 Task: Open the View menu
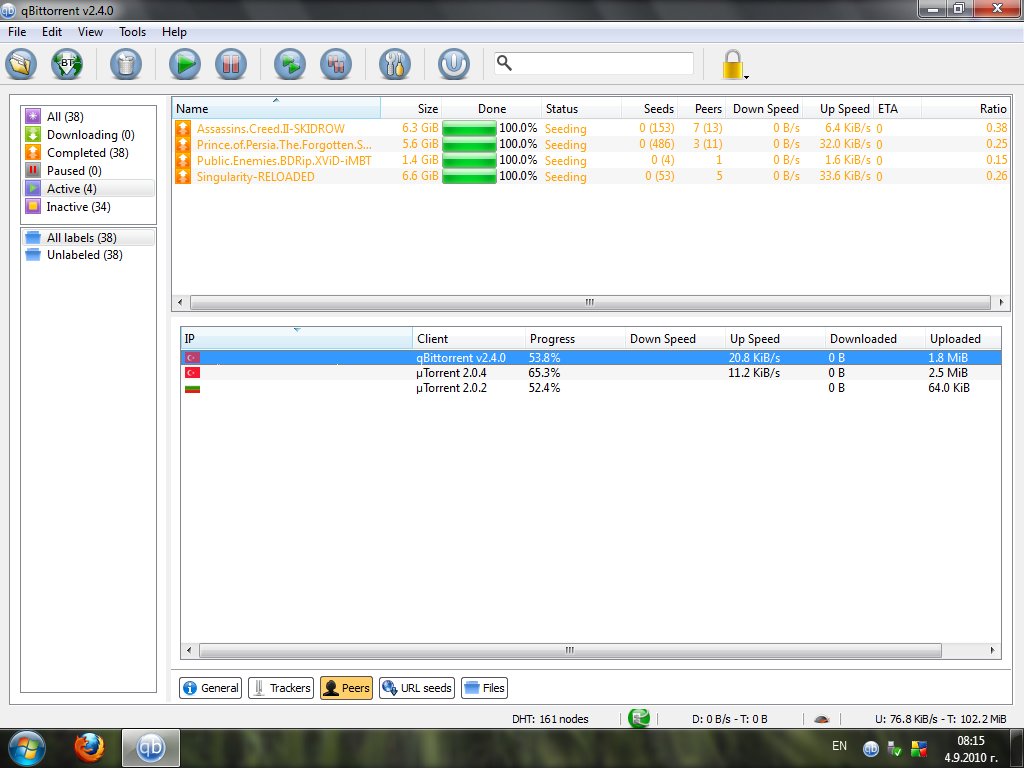click(x=90, y=31)
